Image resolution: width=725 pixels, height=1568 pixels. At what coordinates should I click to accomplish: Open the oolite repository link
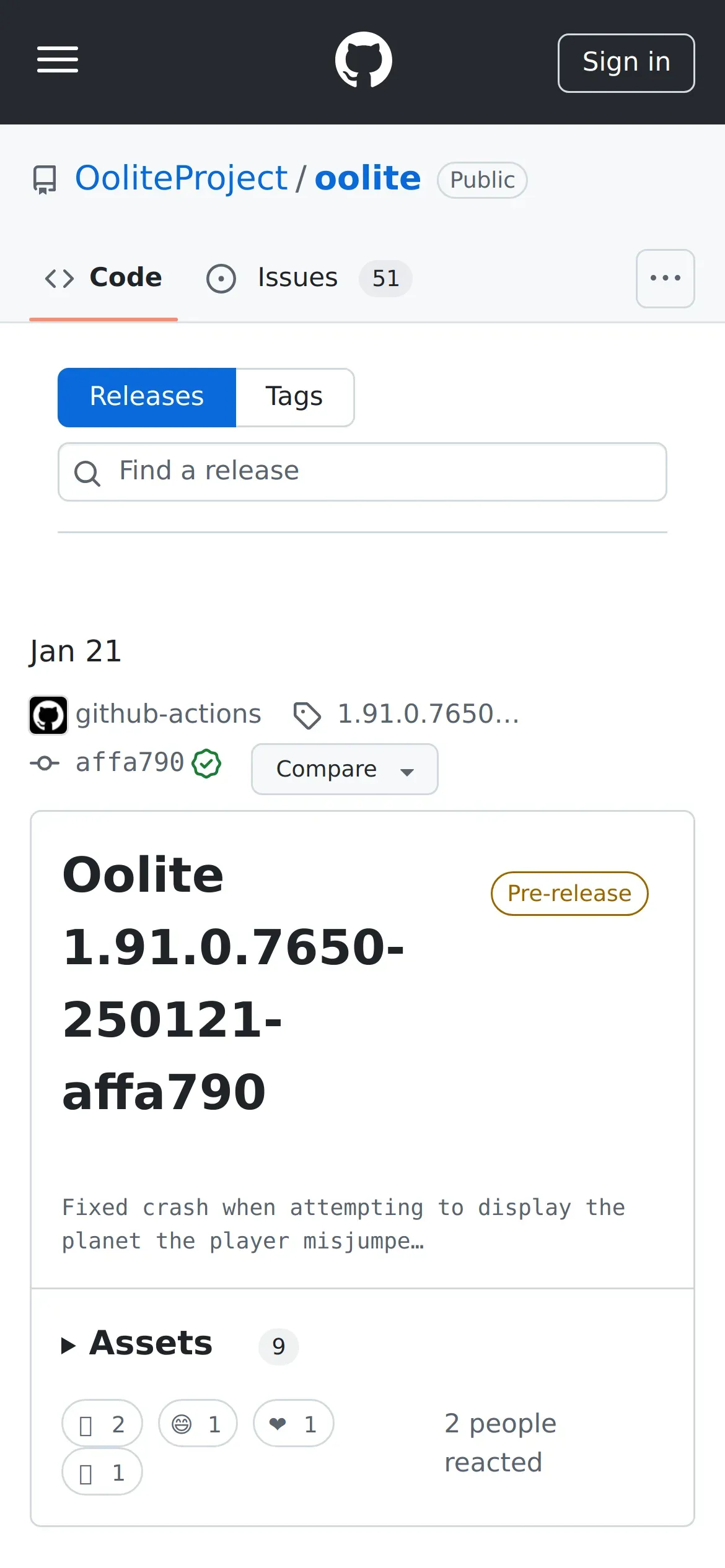pos(367,179)
